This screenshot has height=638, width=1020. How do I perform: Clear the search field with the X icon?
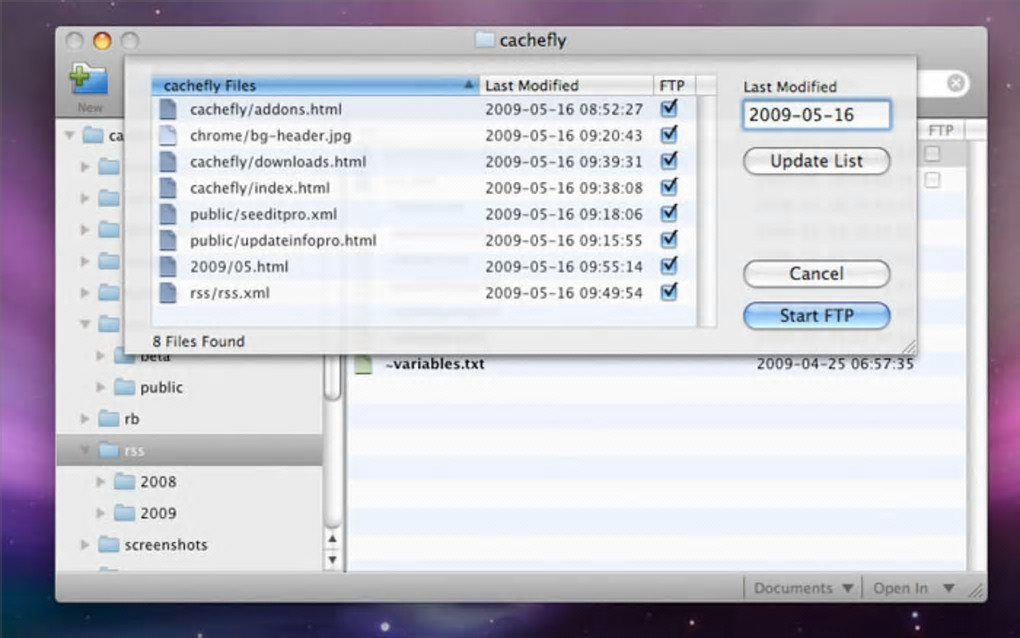[956, 83]
